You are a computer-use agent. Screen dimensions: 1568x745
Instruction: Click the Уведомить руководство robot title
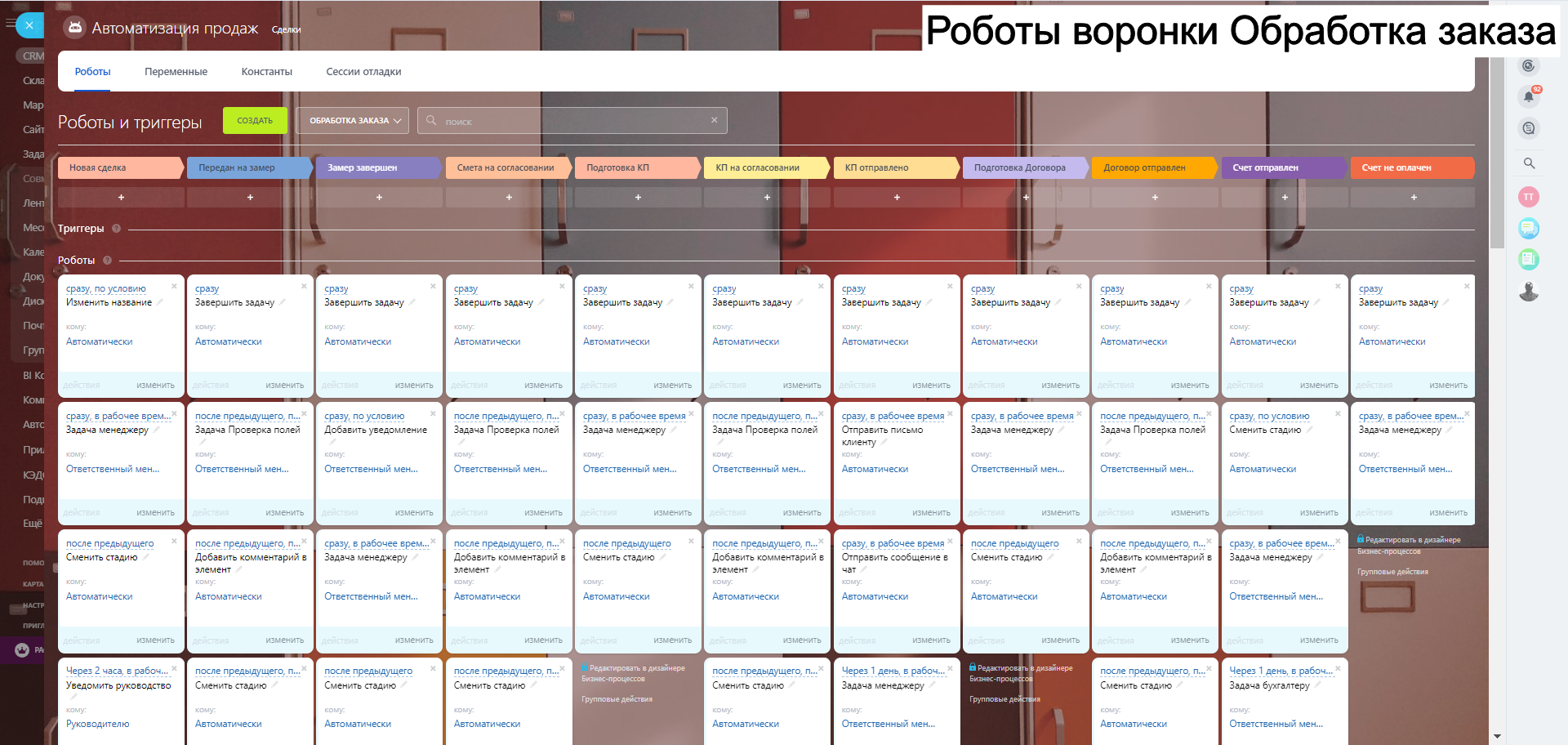(118, 685)
